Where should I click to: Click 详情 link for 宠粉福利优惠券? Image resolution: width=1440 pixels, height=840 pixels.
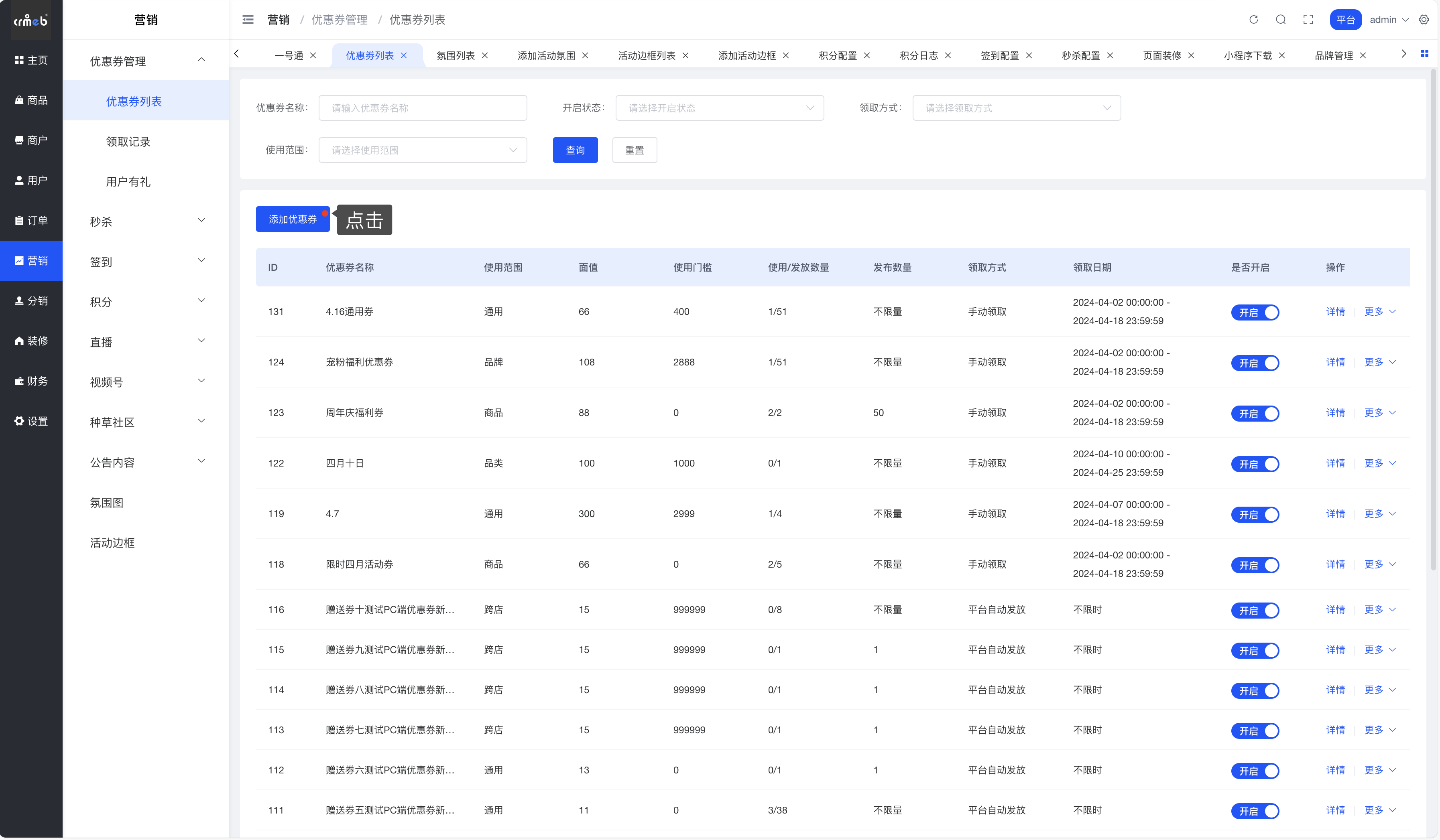1335,362
